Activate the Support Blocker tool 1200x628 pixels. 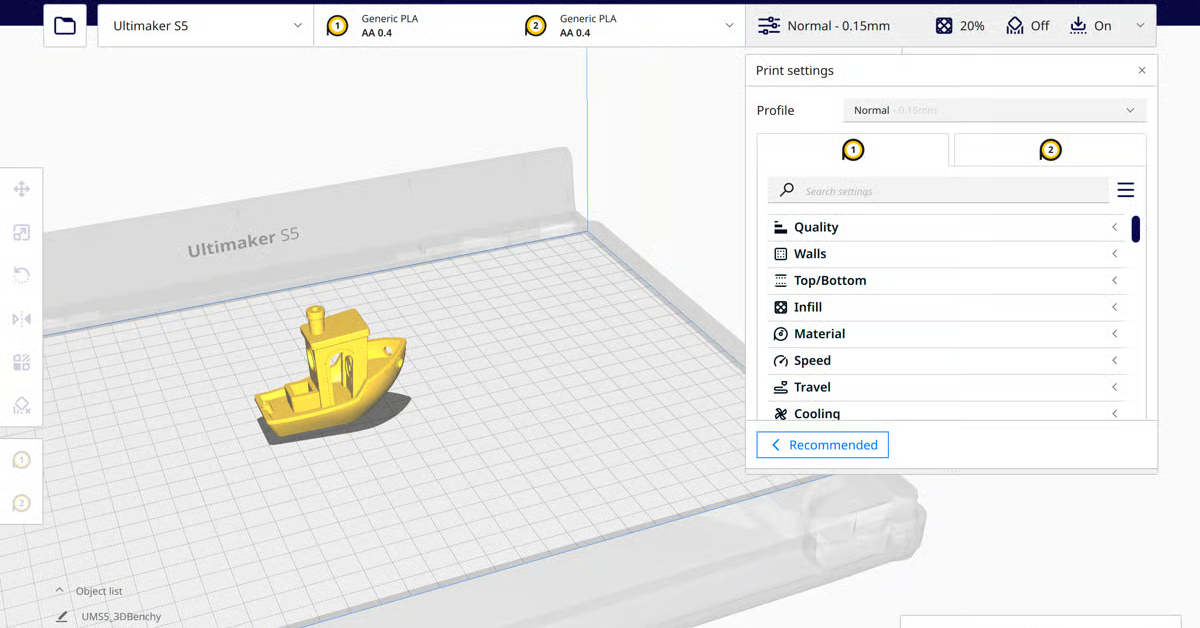21,406
